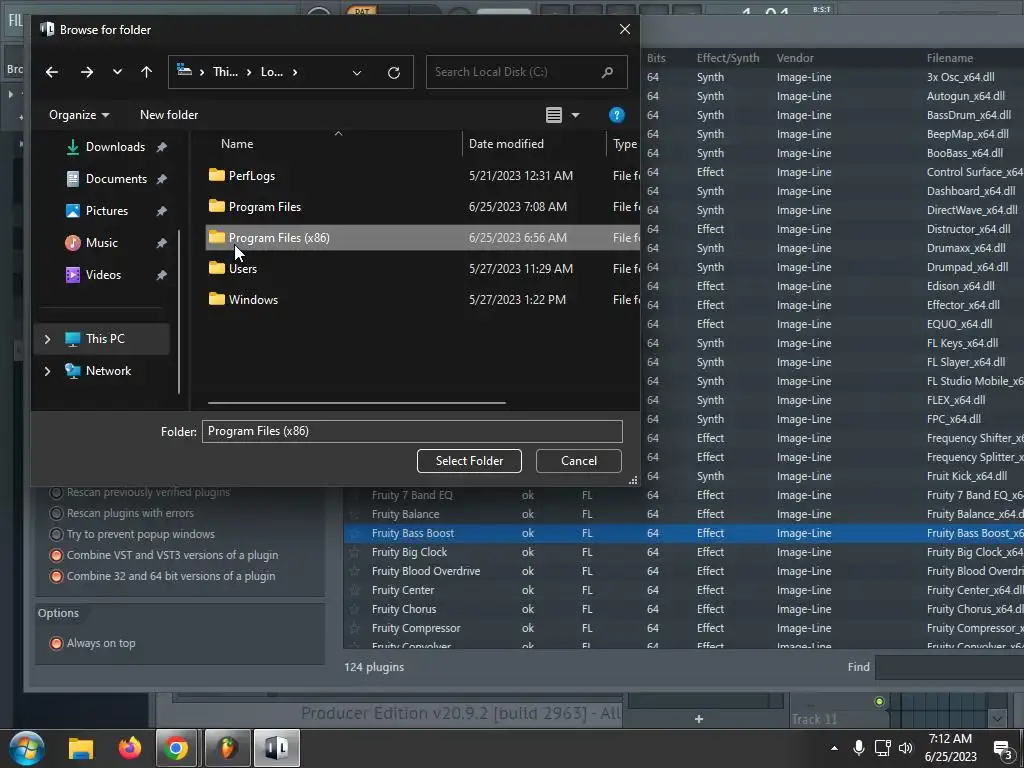
Task: Click the Thi... breadcrumb segment
Action: (225, 72)
